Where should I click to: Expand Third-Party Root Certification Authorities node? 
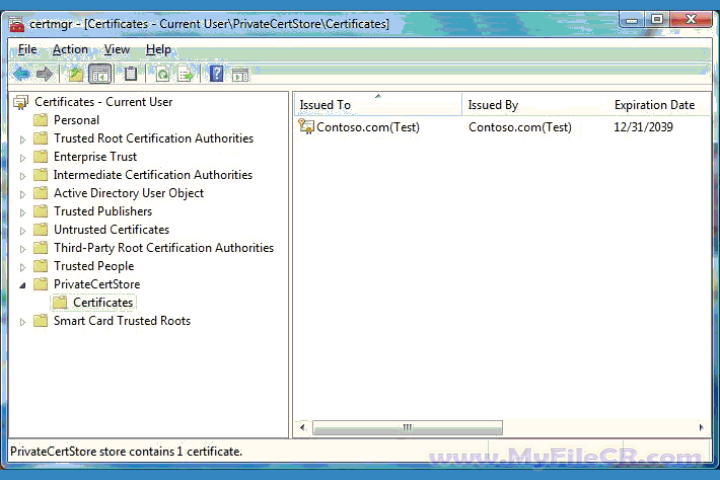point(22,249)
